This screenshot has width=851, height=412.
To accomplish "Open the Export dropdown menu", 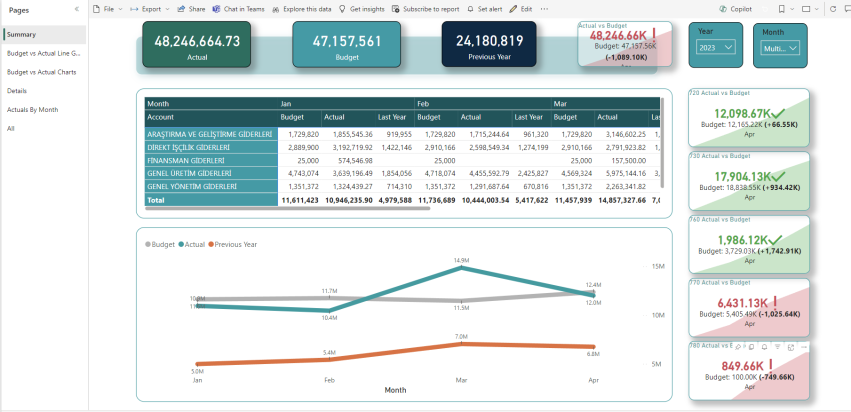I will coord(150,8).
